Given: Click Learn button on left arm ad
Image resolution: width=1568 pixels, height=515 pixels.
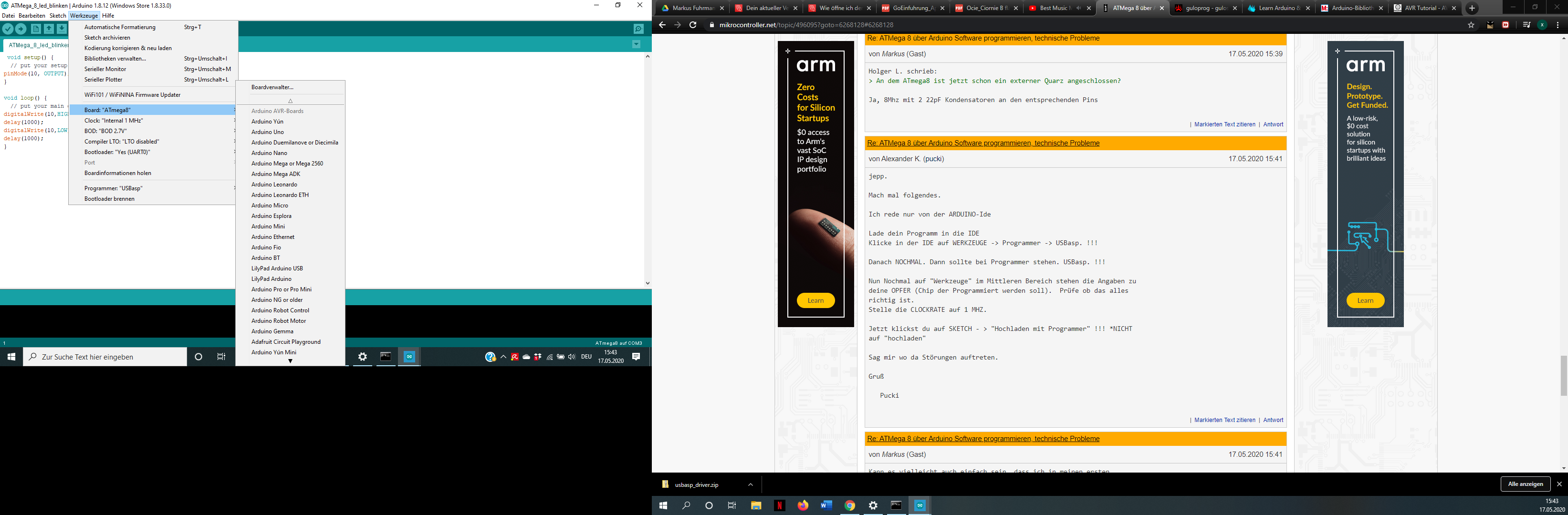Looking at the screenshot, I should pos(815,300).
